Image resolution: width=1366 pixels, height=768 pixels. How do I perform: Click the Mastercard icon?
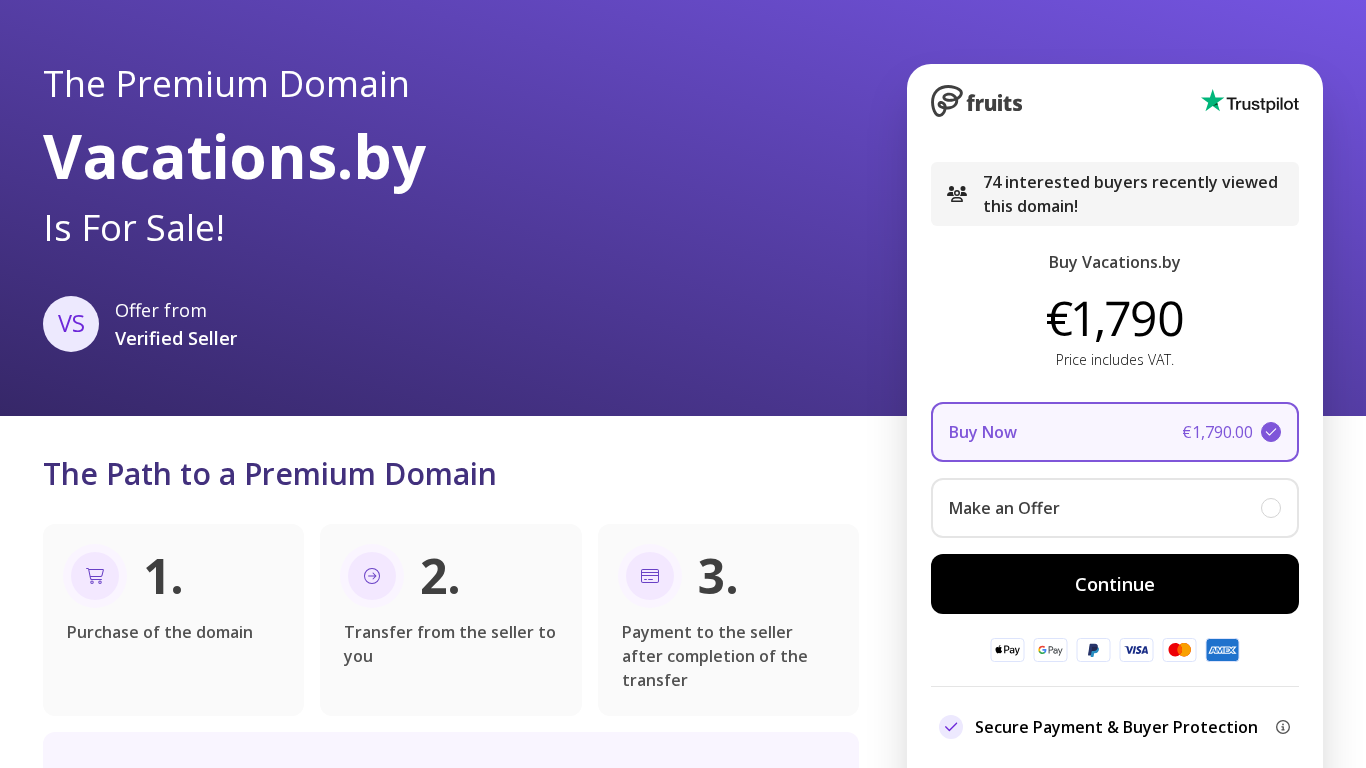tap(1179, 650)
